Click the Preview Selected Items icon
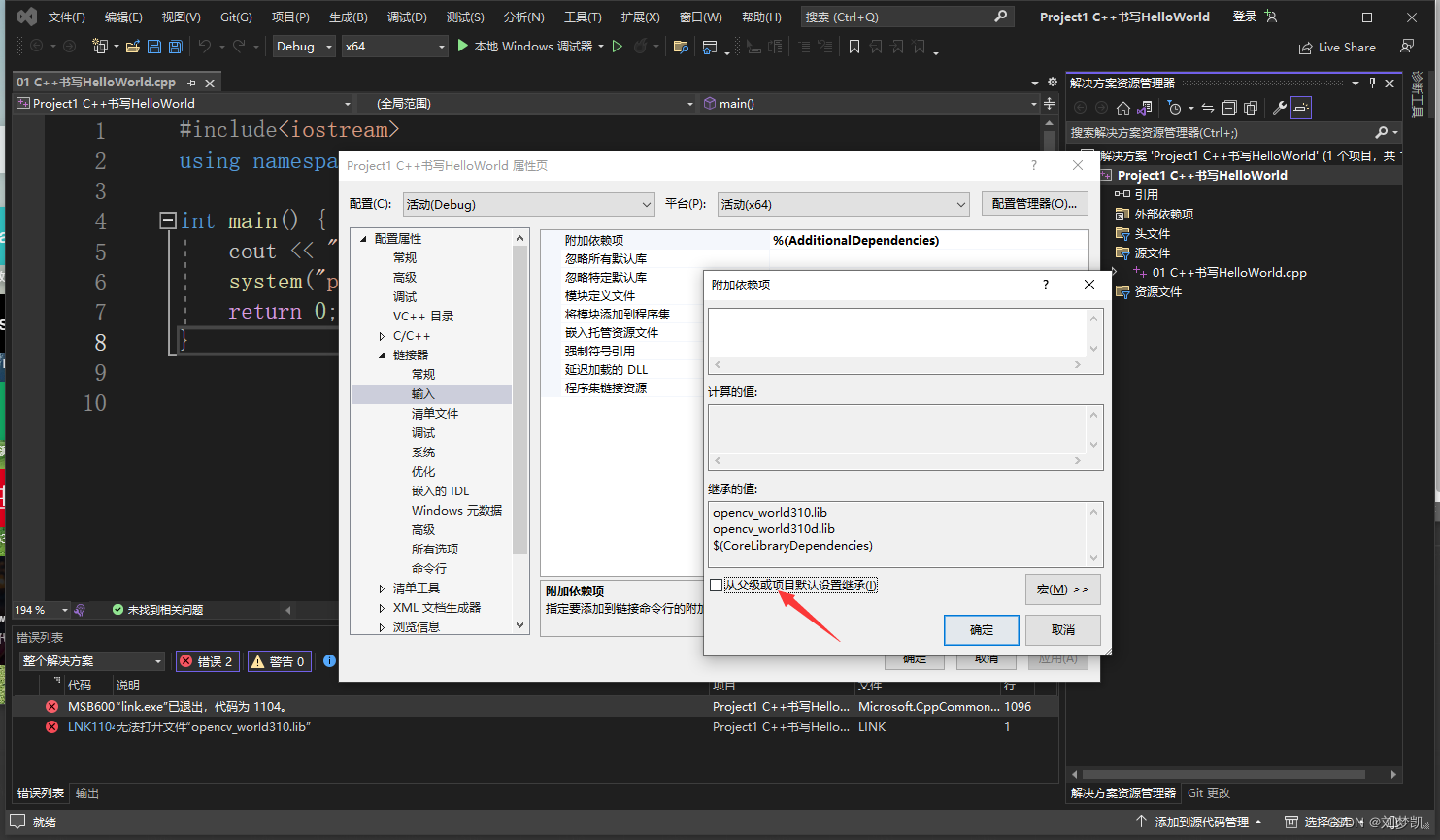 (x=1301, y=108)
